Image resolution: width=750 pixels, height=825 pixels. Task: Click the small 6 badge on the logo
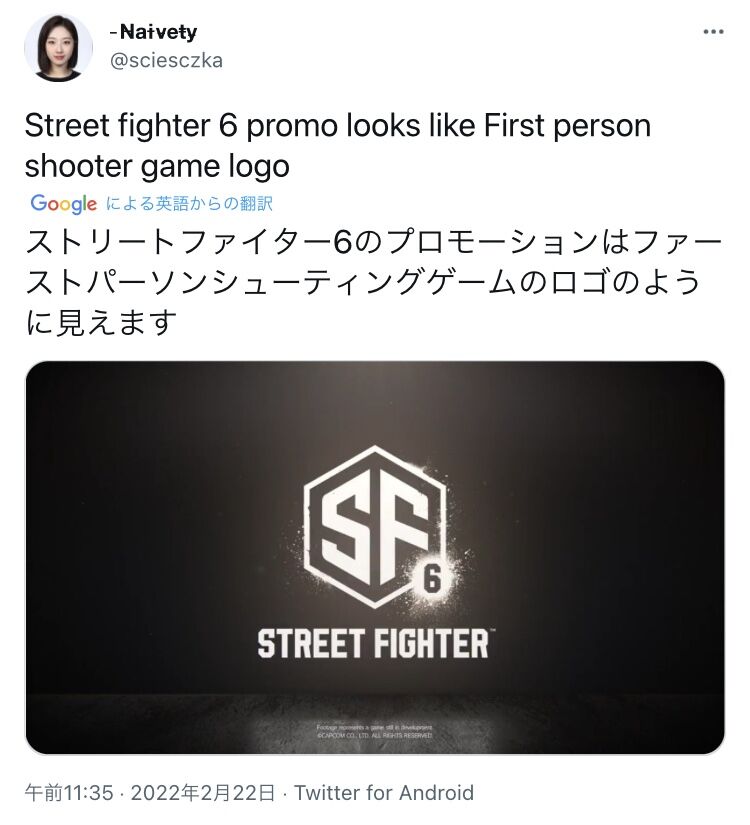click(x=432, y=579)
